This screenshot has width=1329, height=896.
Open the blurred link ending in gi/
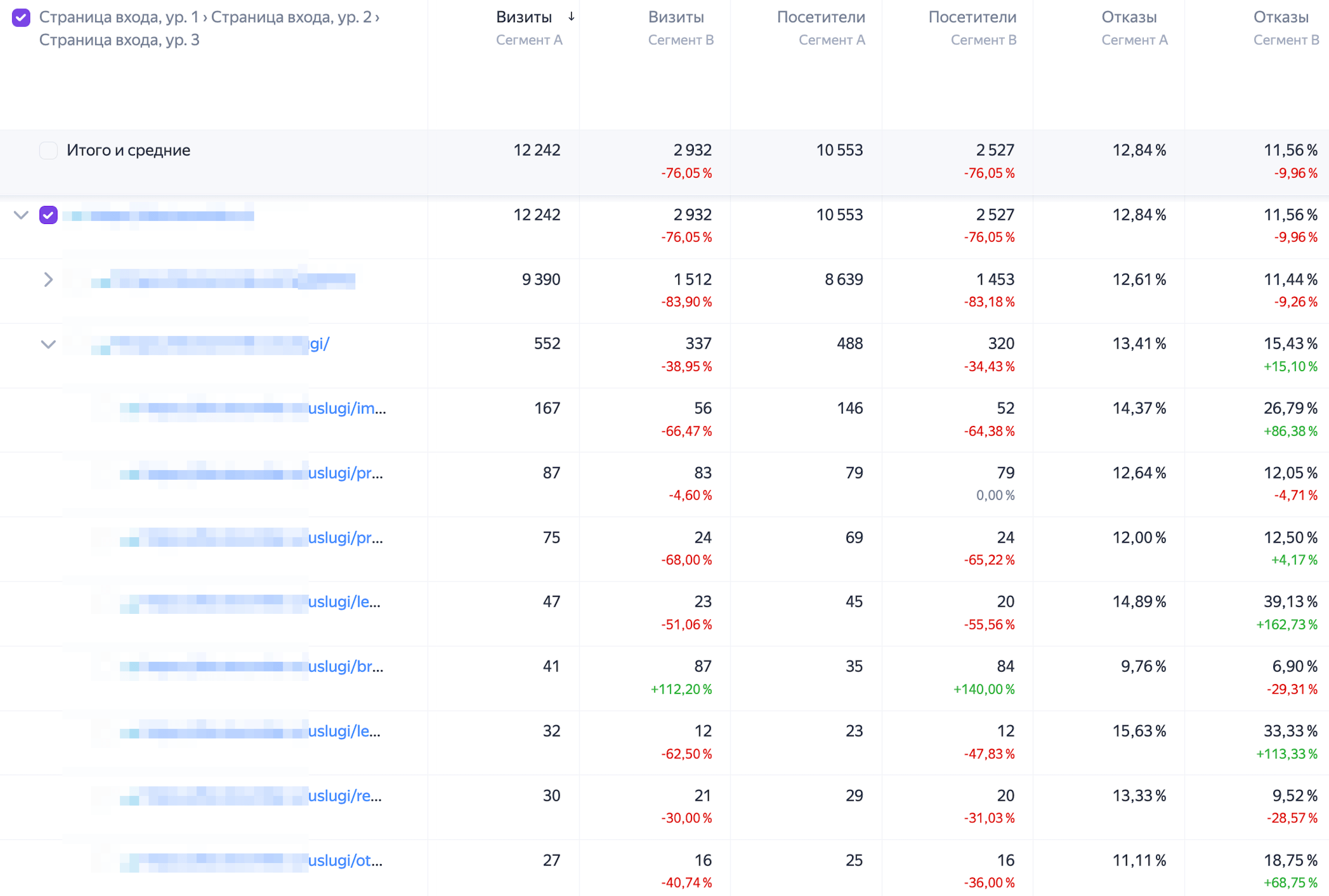pyautogui.click(x=319, y=344)
